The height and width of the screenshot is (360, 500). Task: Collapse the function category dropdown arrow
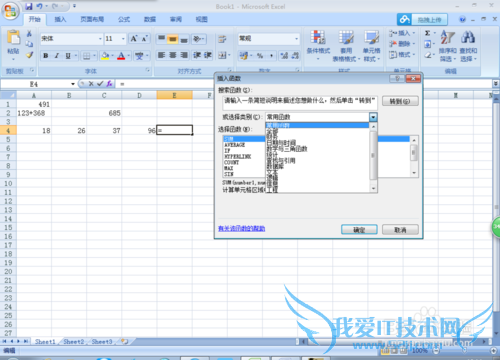(x=373, y=117)
